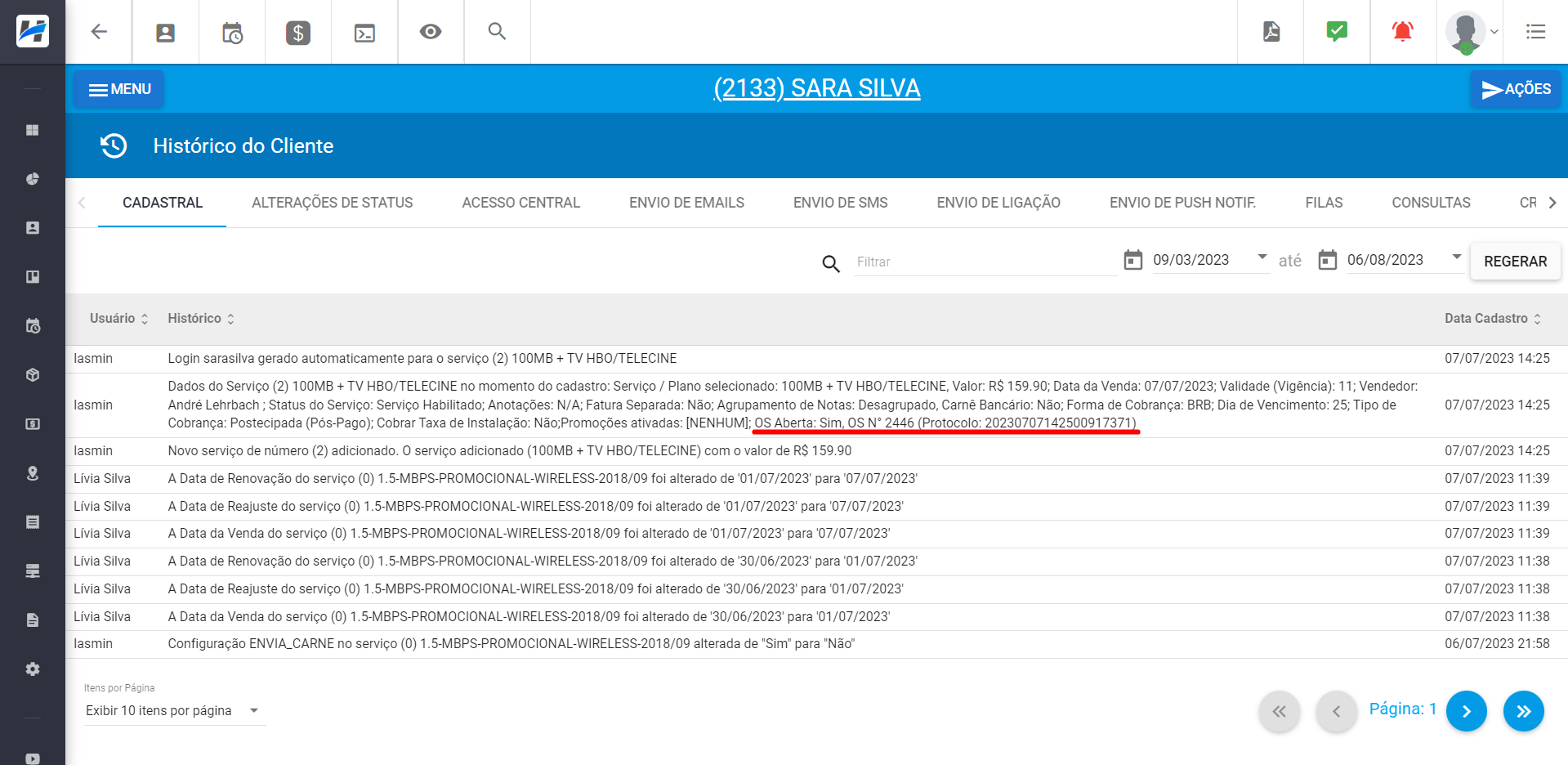Open the red alarm bell notifications

coord(1403,32)
